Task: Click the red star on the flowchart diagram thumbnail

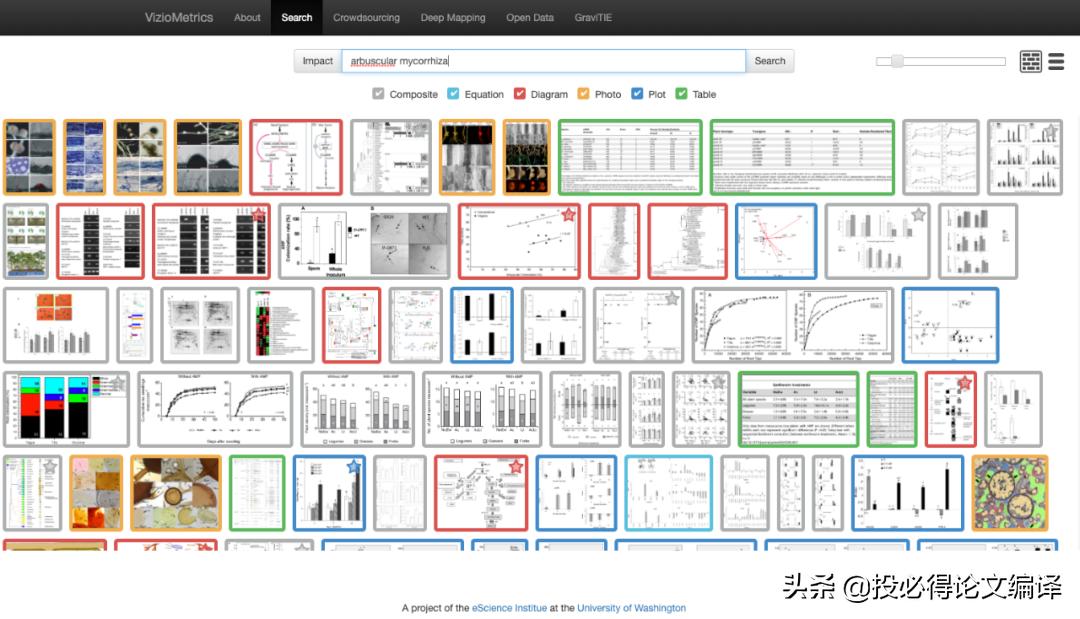Action: point(515,467)
